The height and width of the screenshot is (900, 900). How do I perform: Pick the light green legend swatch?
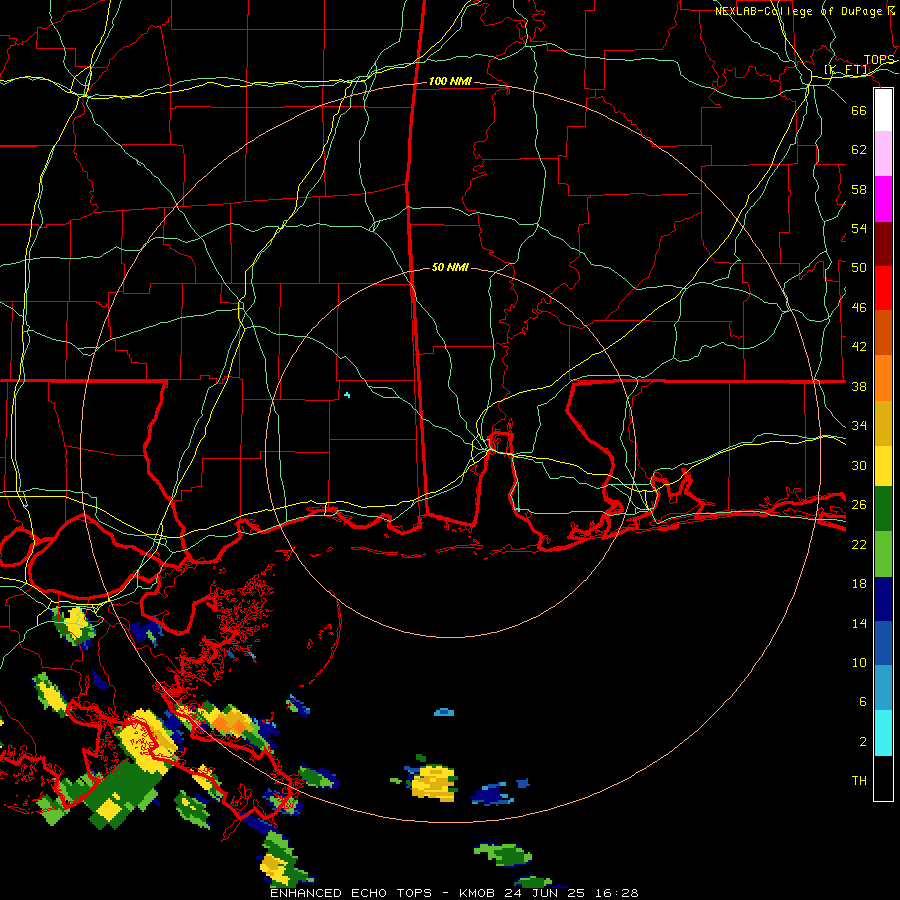tap(883, 554)
